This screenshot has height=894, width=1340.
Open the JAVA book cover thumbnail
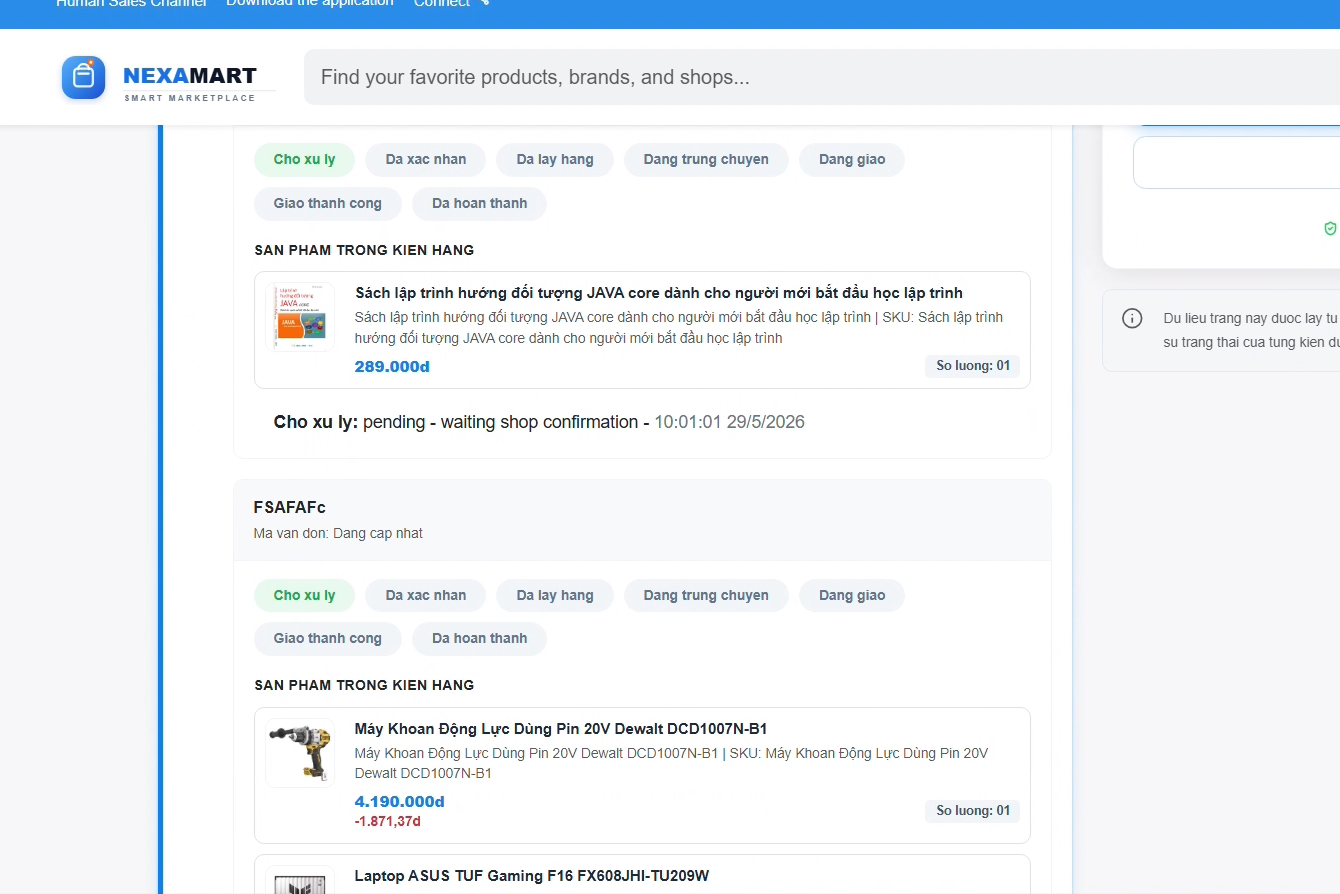[x=300, y=317]
